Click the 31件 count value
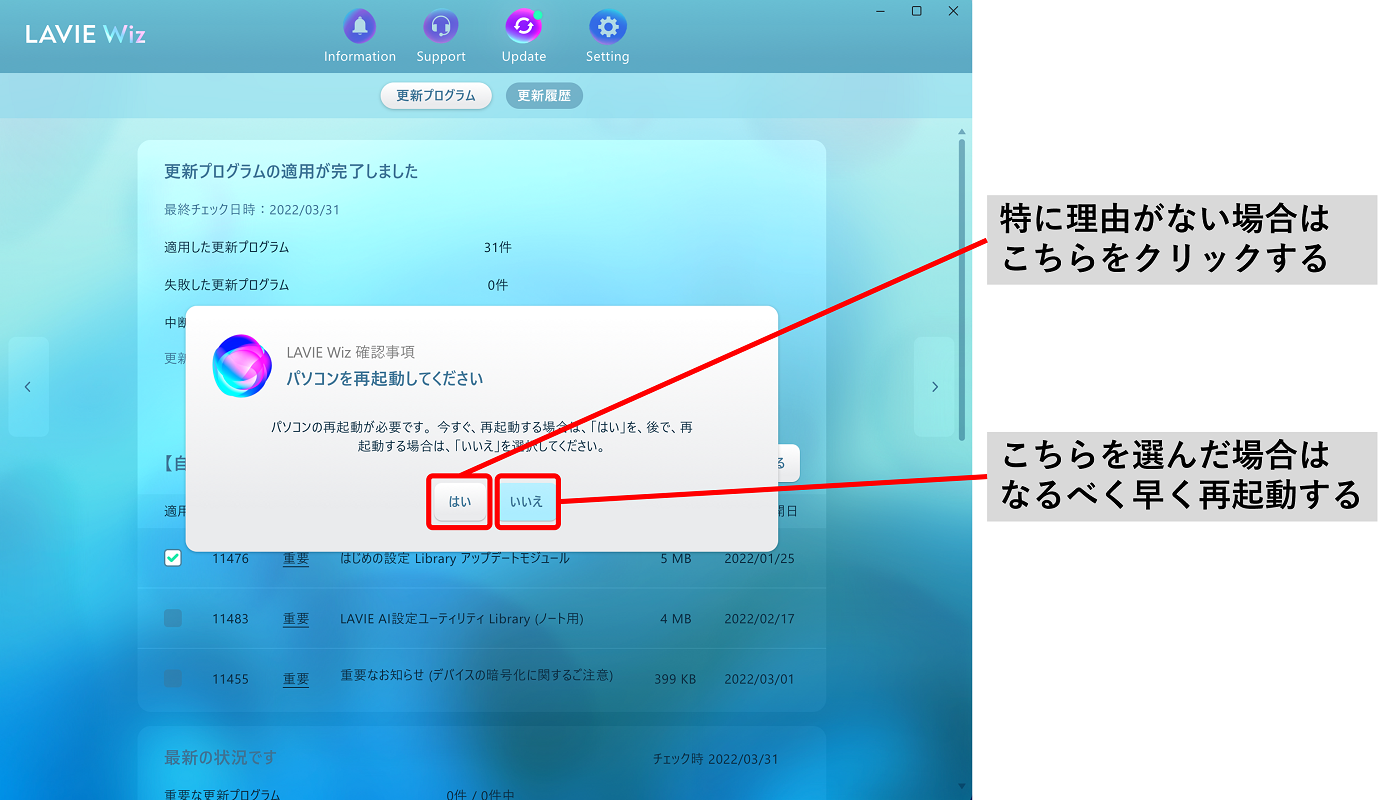This screenshot has width=1384, height=800. [498, 247]
